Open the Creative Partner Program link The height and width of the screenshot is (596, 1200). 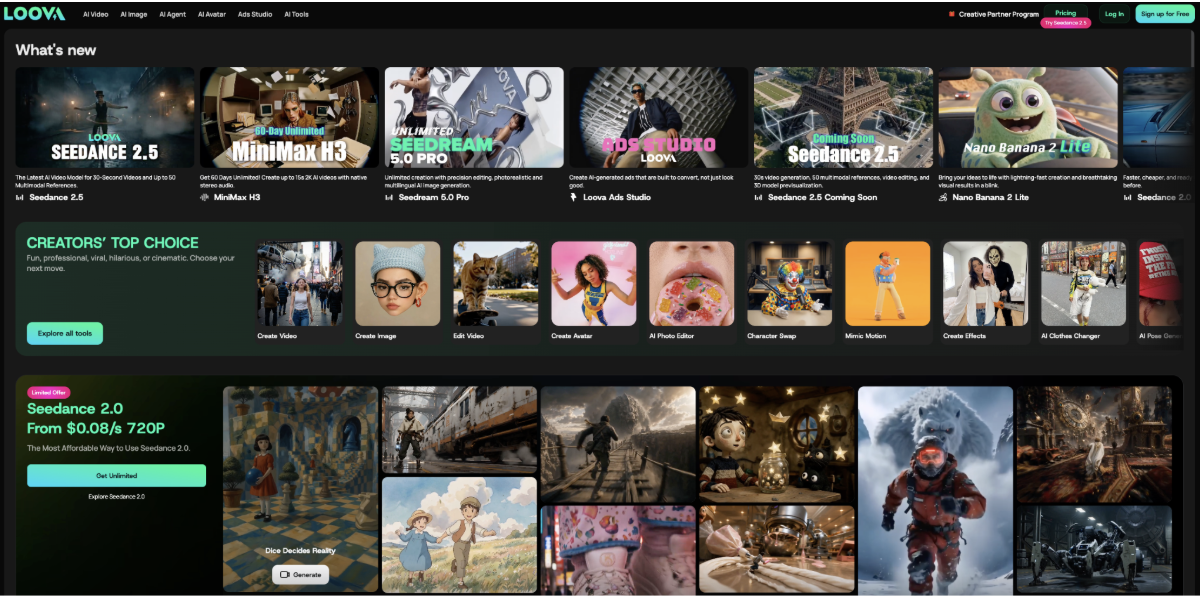pyautogui.click(x=998, y=14)
